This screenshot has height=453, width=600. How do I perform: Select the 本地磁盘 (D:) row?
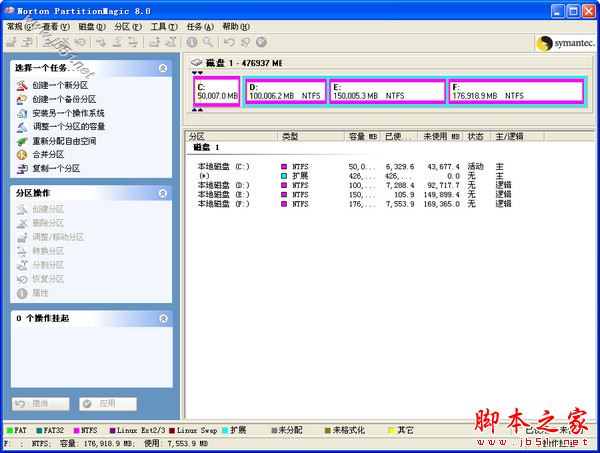tap(354, 185)
